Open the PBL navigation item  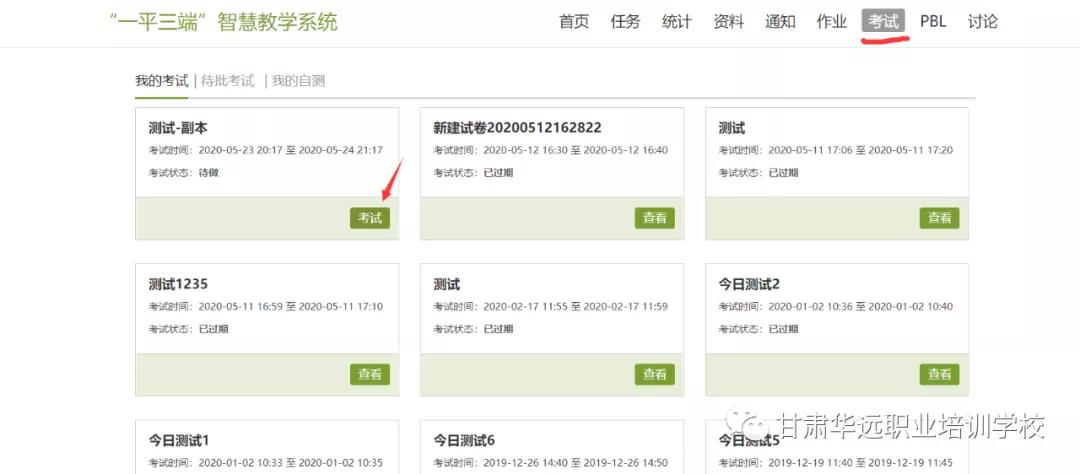[x=933, y=21]
